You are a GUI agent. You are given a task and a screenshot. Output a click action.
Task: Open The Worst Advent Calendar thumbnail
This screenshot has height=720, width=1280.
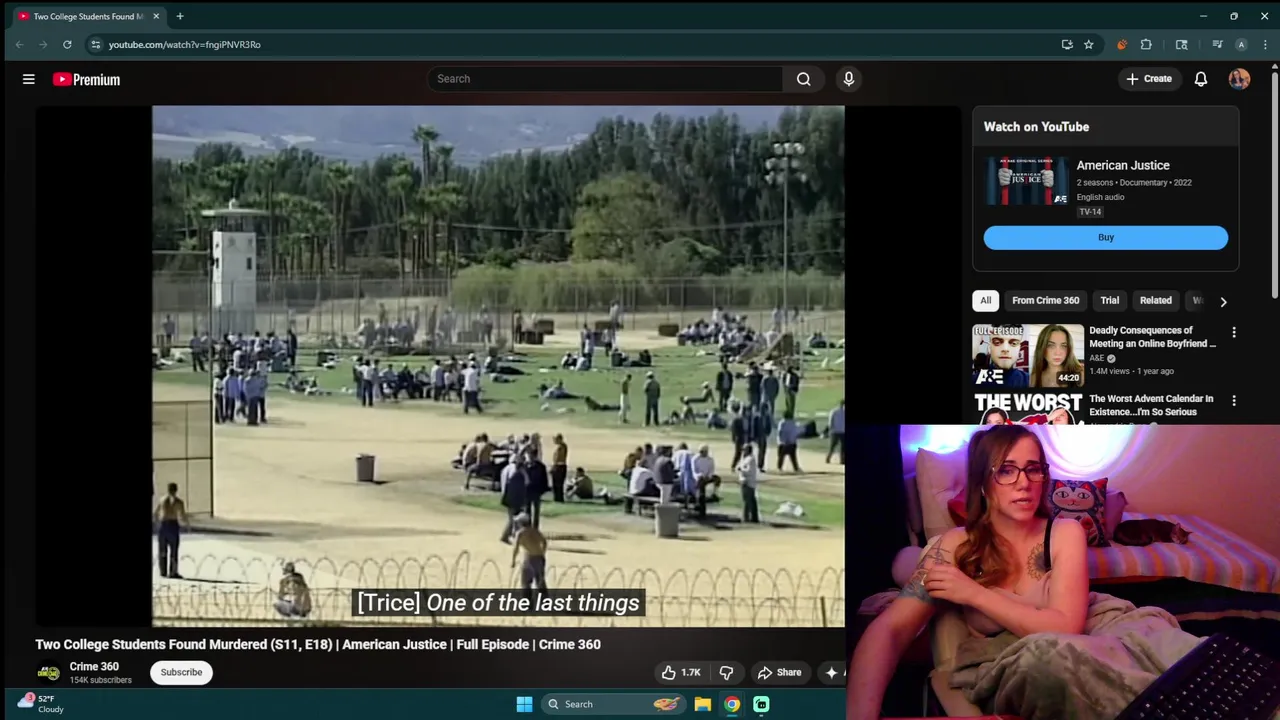tap(1028, 408)
